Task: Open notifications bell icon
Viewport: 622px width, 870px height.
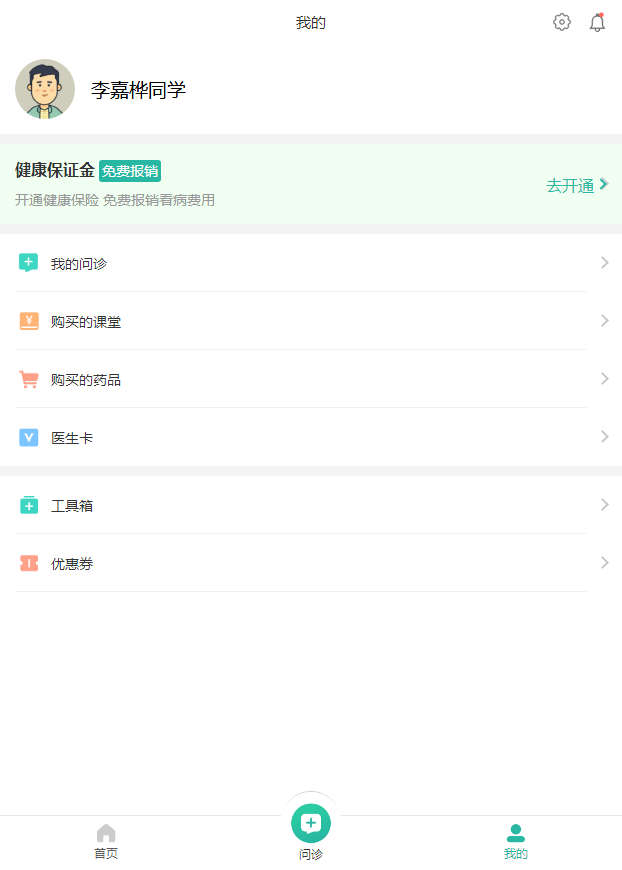Action: click(597, 22)
